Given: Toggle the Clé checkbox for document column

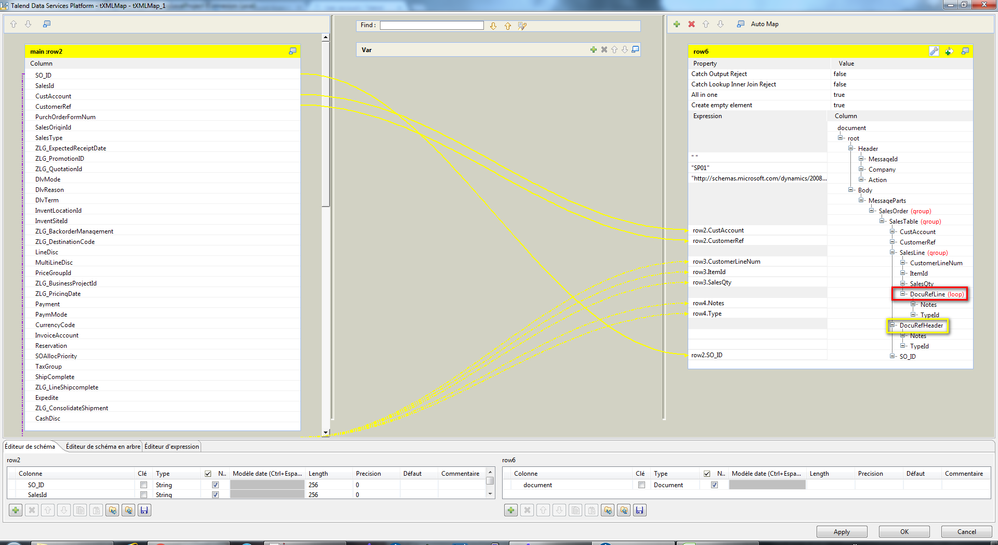Looking at the screenshot, I should pyautogui.click(x=640, y=485).
